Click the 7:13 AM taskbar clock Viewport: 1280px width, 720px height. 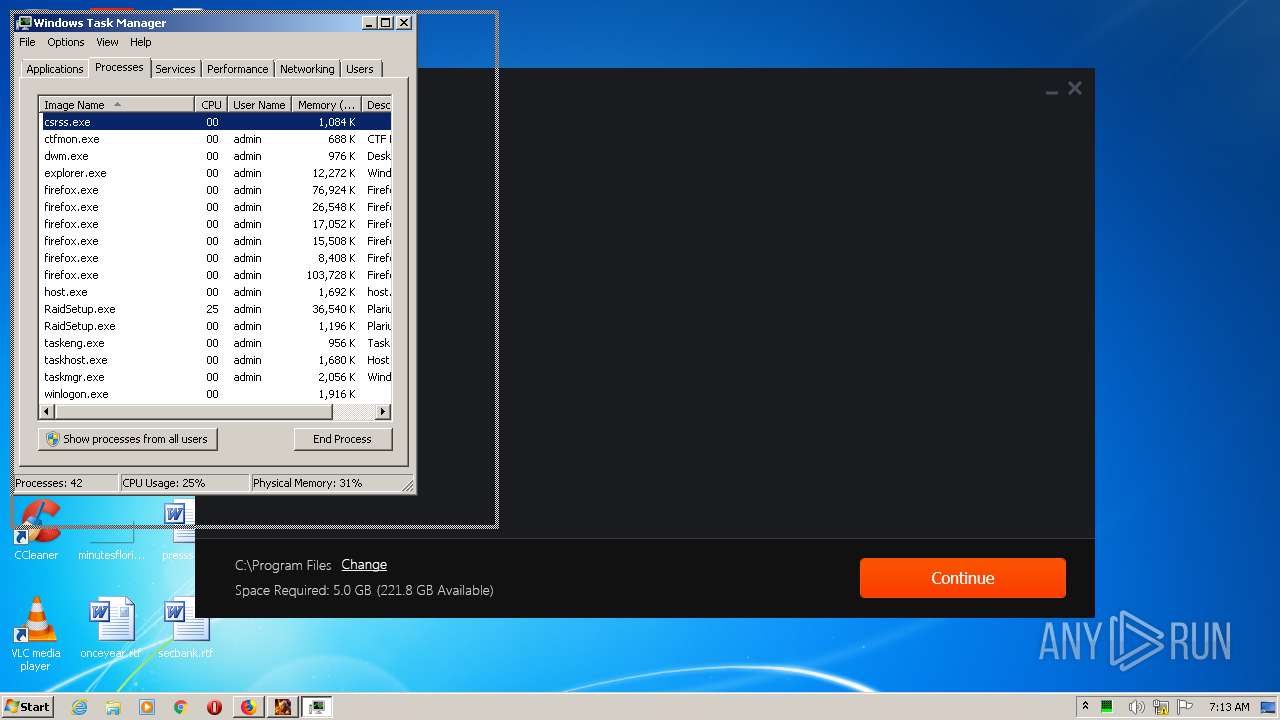point(1229,707)
